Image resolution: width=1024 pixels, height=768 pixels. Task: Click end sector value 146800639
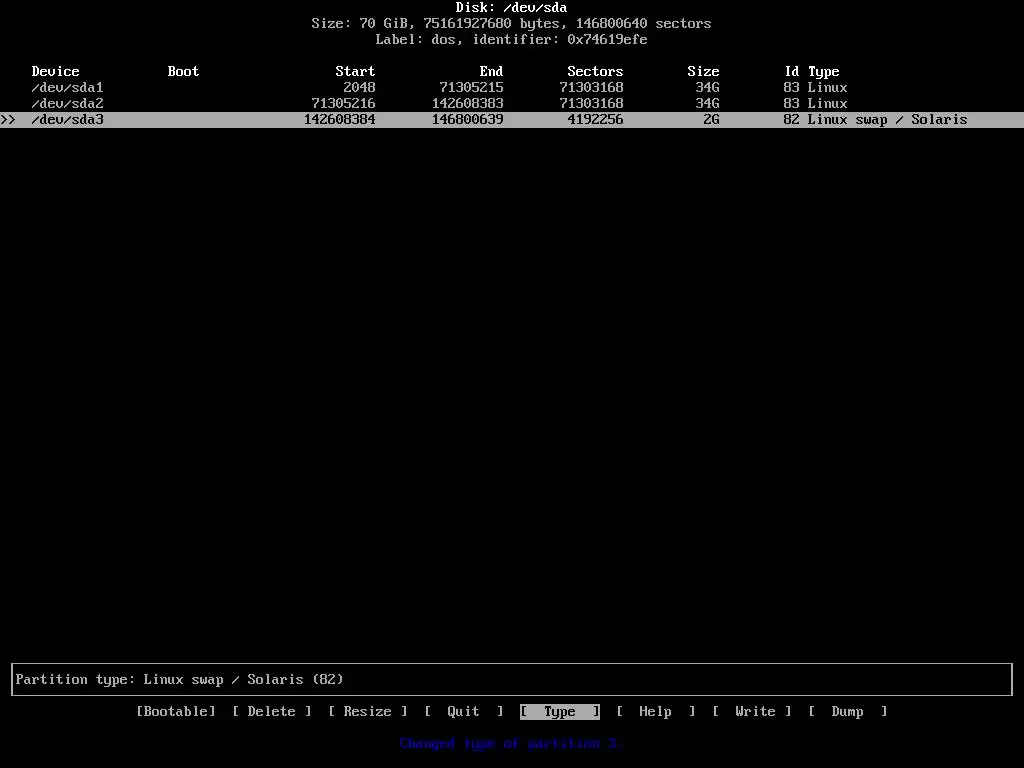pos(468,120)
